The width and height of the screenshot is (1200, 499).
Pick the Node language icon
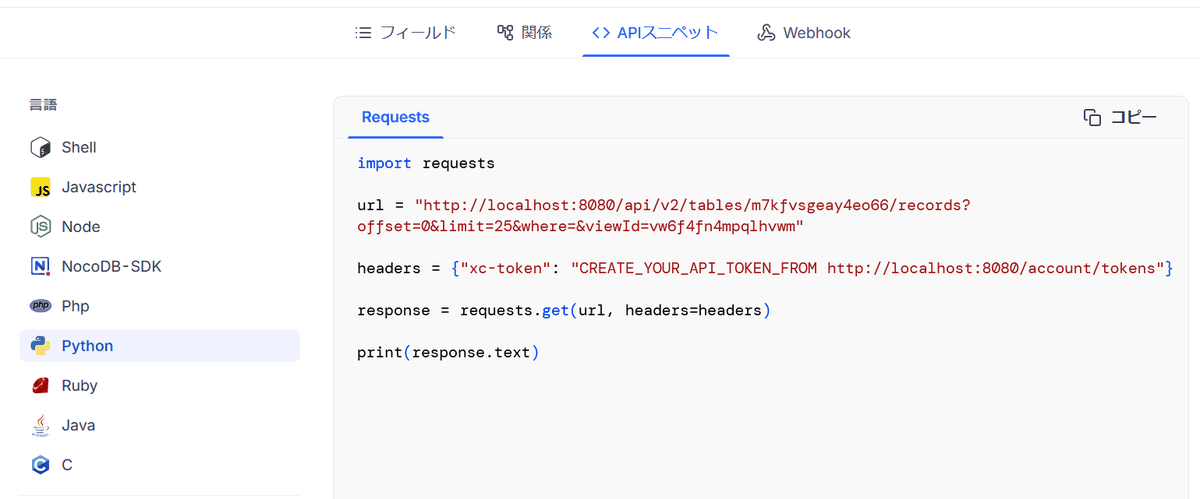pos(41,227)
